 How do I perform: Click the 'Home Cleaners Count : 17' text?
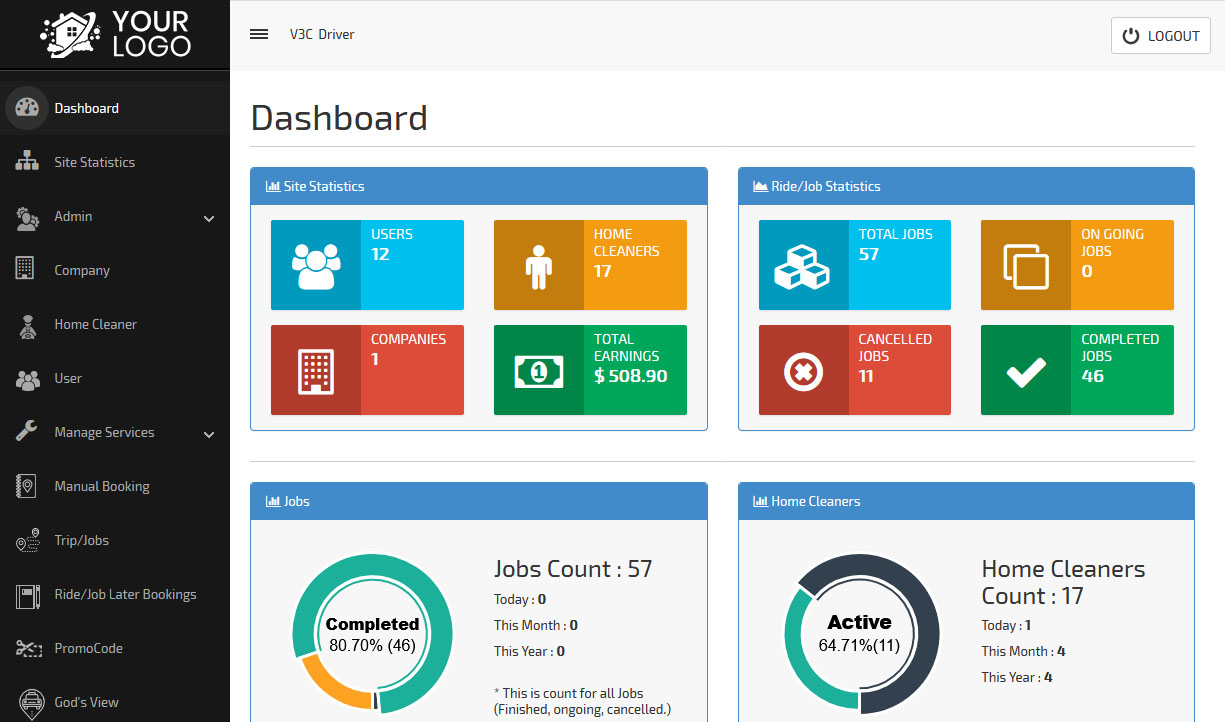1063,582
